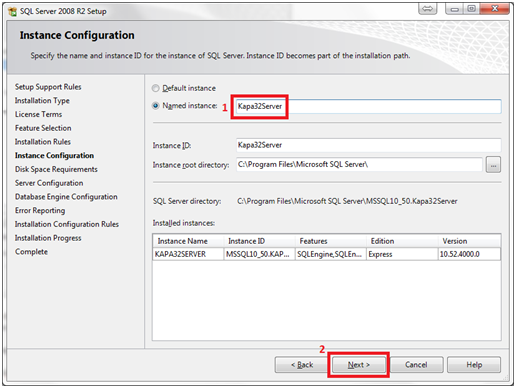Click the Back button
The width and height of the screenshot is (516, 388).
pos(301,365)
